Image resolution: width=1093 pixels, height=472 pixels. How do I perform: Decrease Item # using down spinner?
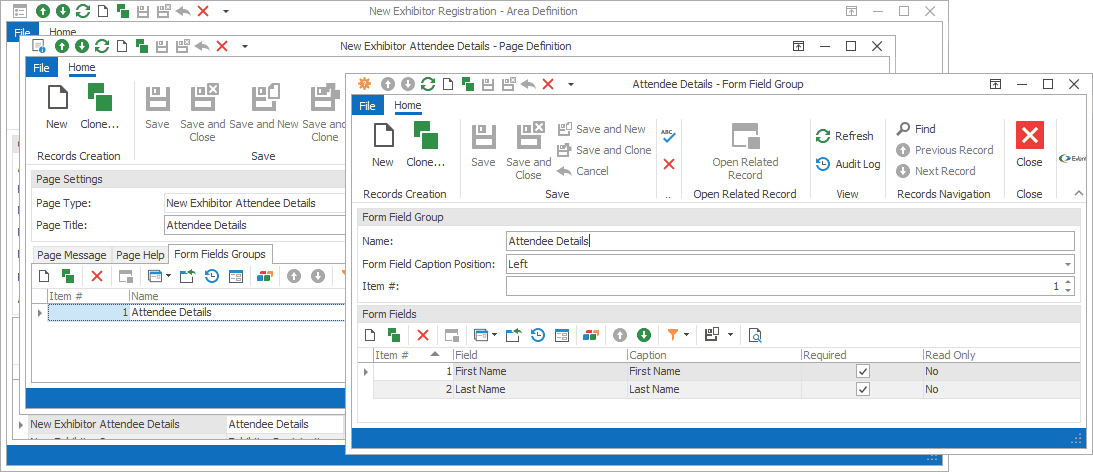[x=1068, y=291]
